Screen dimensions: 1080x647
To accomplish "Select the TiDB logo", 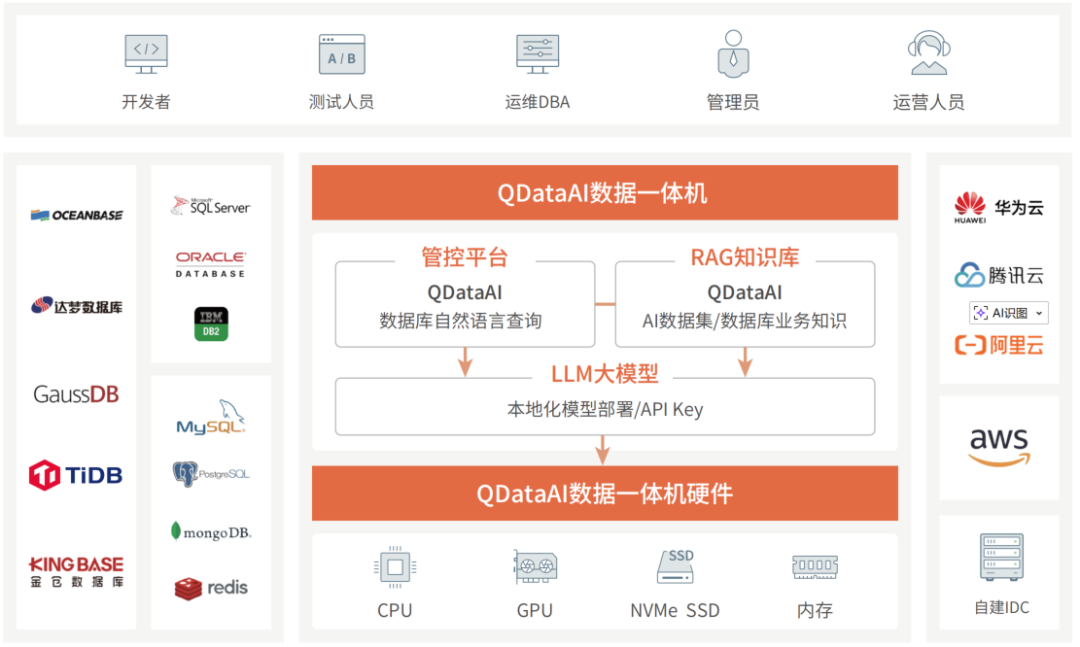I will pyautogui.click(x=74, y=474).
